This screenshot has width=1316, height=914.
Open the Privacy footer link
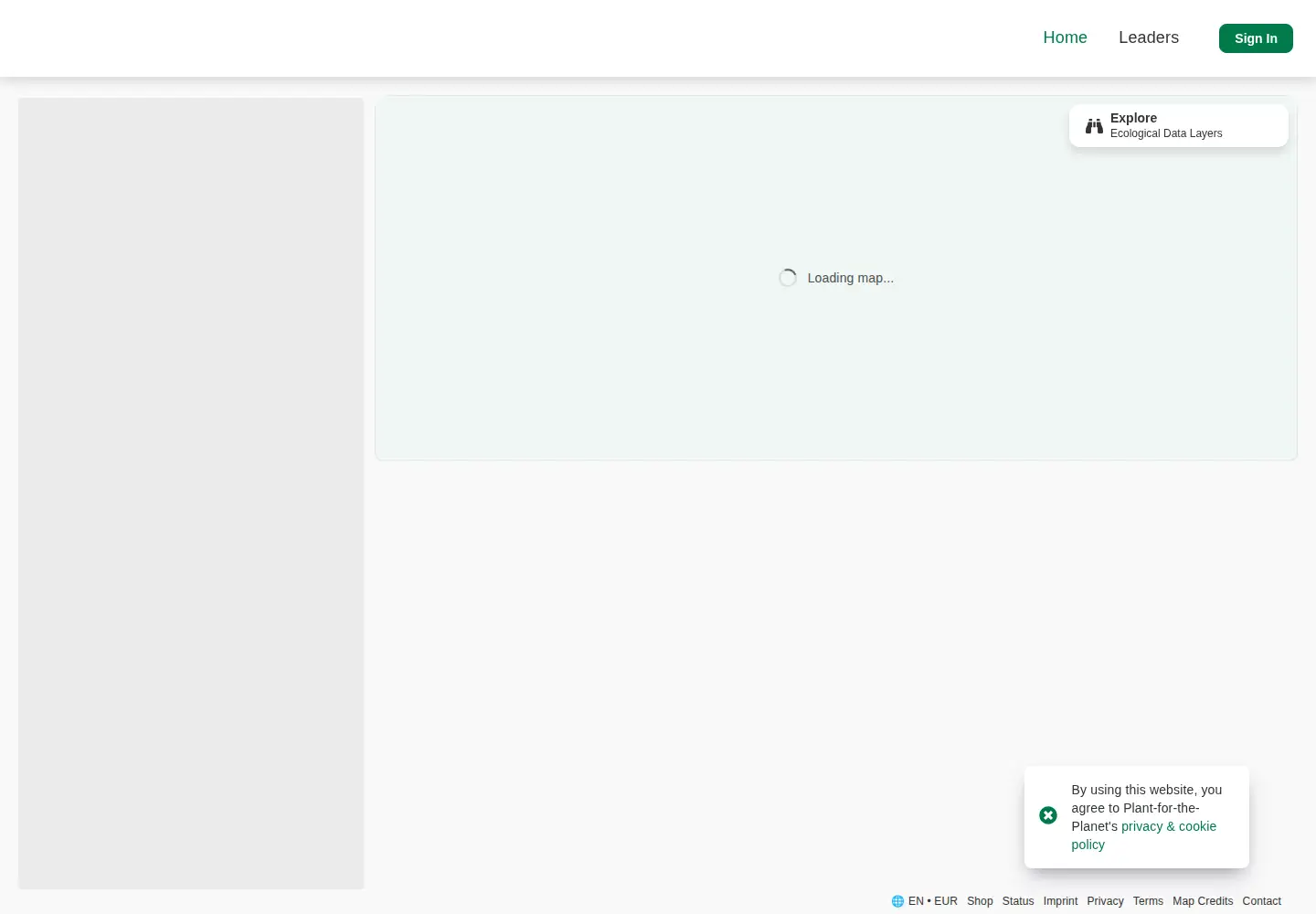(x=1105, y=901)
